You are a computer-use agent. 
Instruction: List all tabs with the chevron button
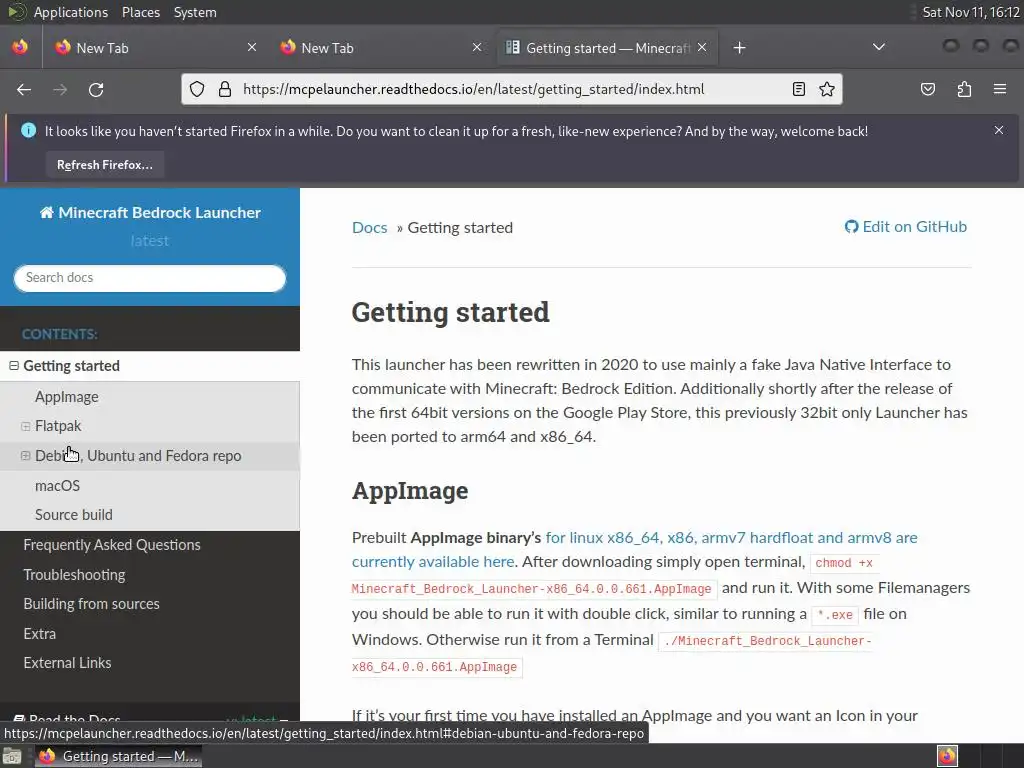click(879, 47)
